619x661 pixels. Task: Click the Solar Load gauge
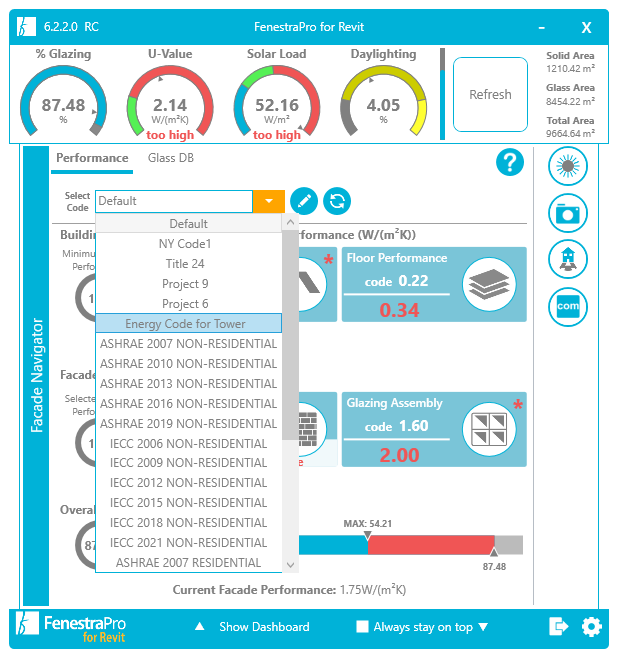[277, 101]
